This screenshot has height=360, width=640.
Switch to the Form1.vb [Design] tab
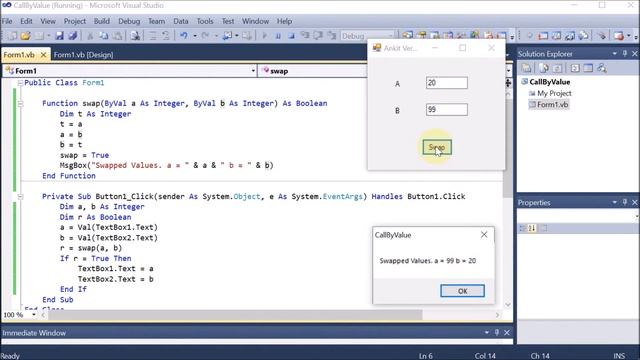click(x=84, y=55)
